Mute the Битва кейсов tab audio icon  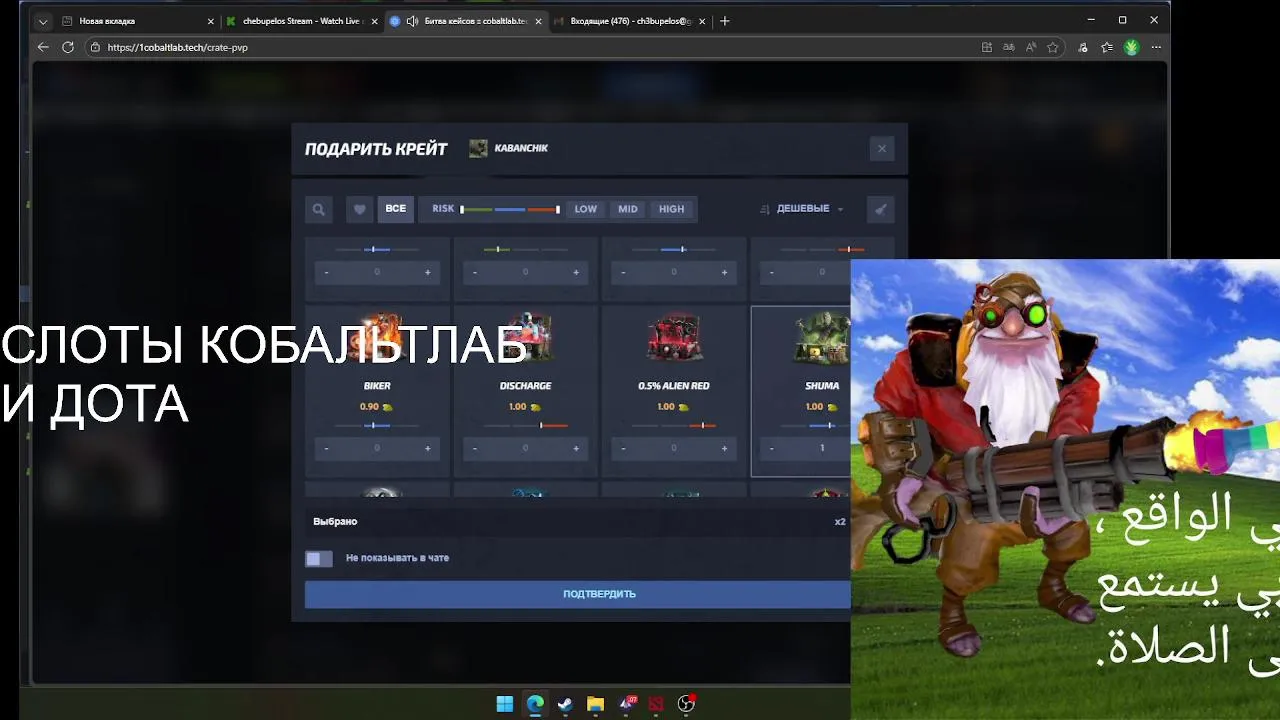412,21
